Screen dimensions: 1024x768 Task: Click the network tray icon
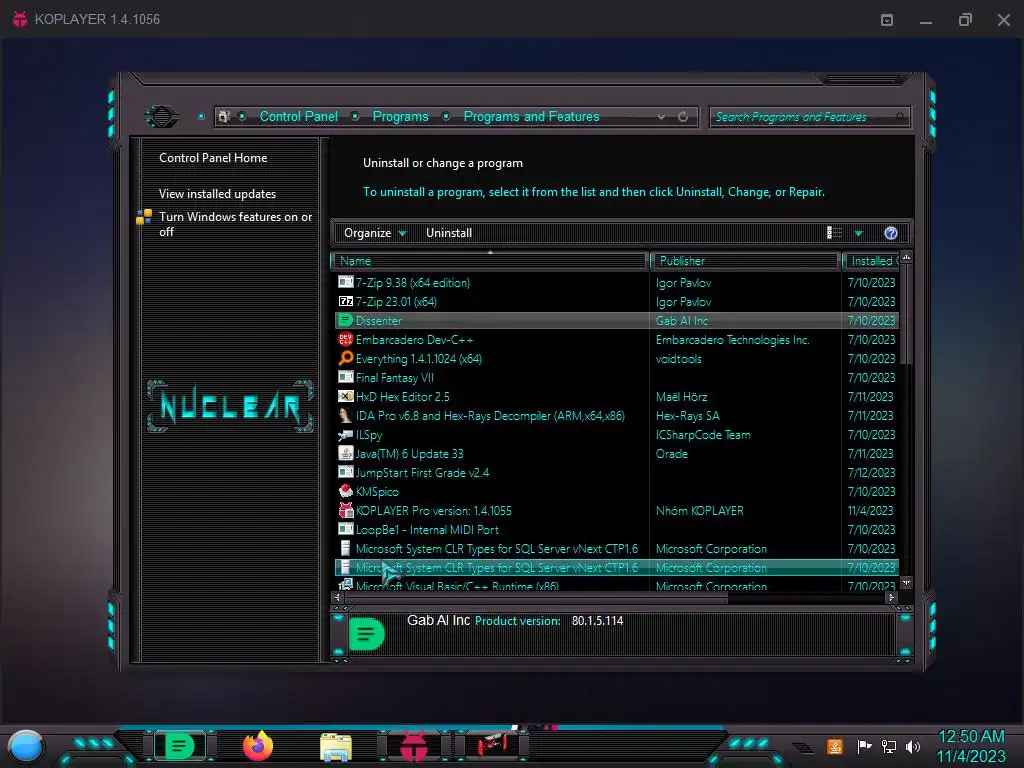(x=889, y=746)
